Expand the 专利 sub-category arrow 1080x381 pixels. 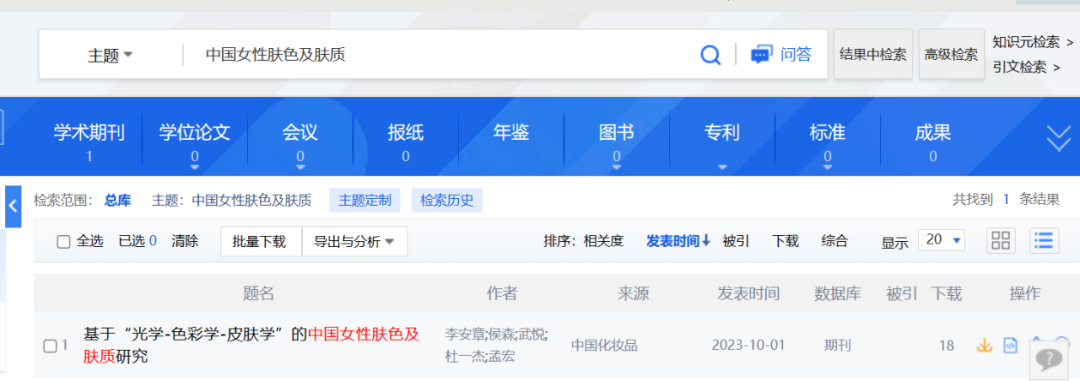pos(722,167)
